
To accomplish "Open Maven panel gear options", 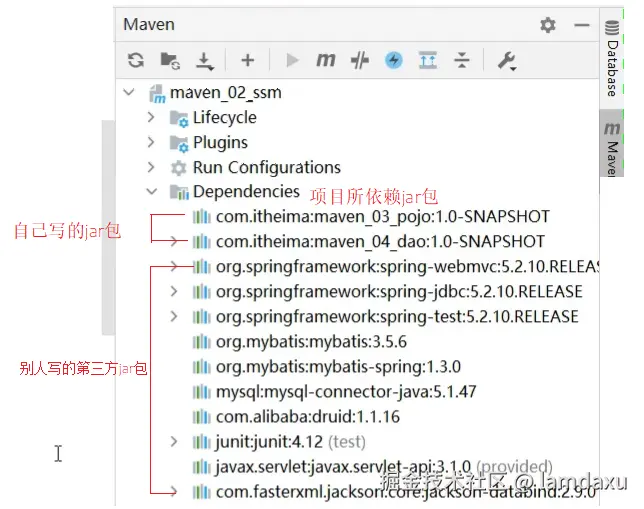I will tap(547, 25).
